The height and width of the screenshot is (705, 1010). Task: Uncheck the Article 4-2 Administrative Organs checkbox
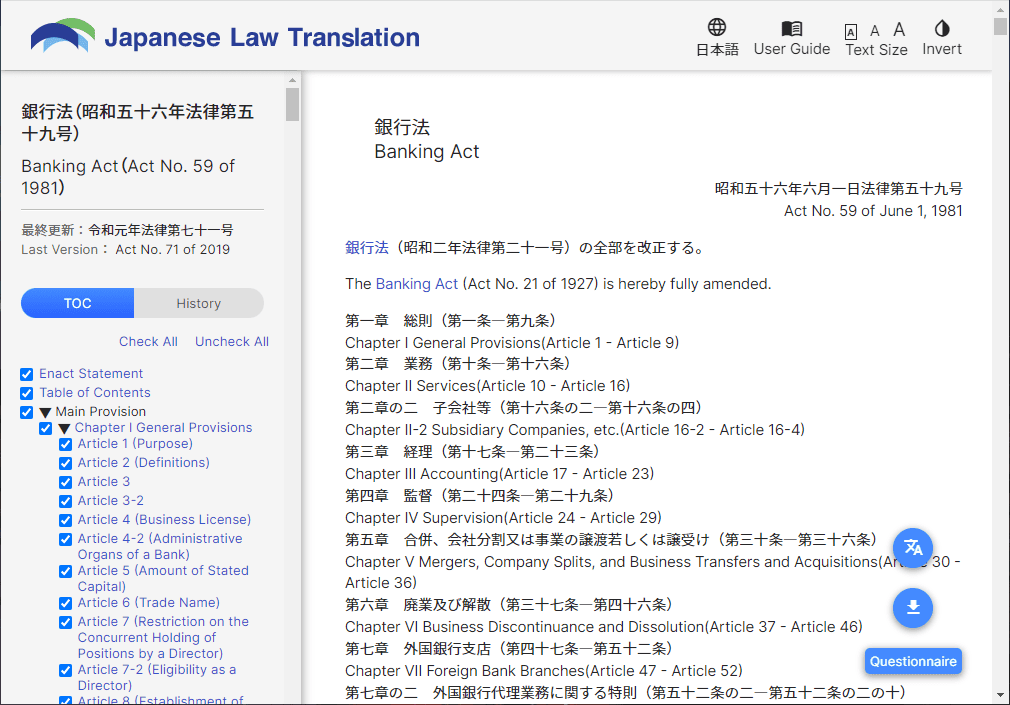click(x=65, y=539)
